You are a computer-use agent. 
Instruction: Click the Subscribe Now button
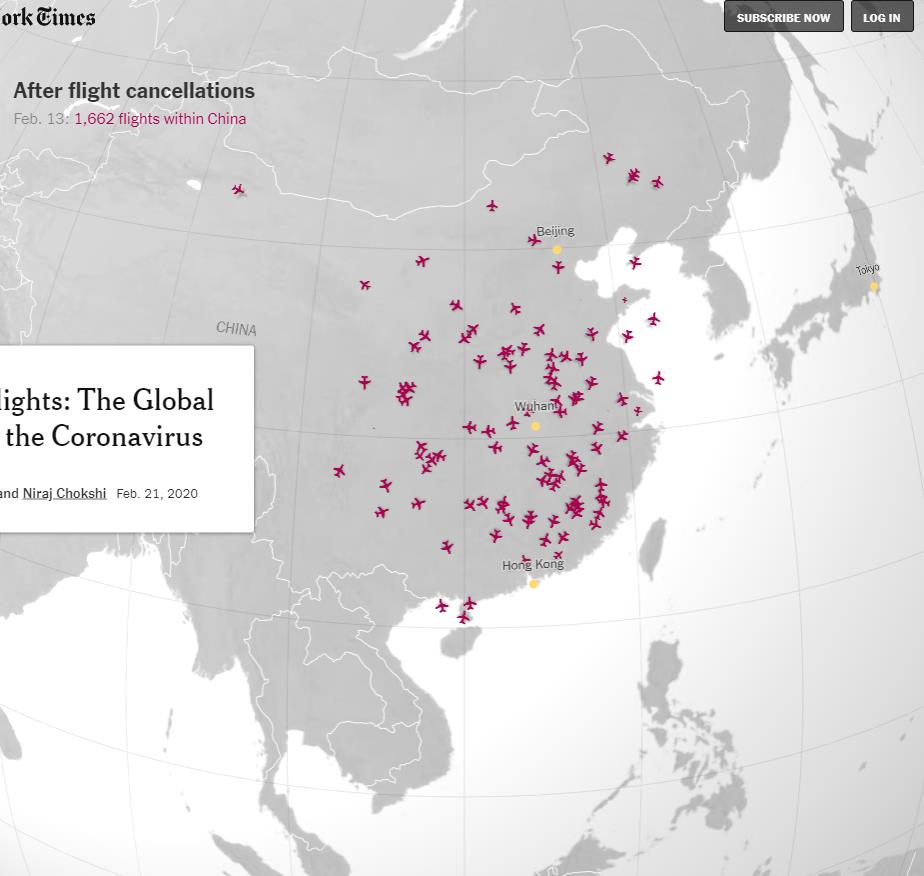tap(783, 17)
